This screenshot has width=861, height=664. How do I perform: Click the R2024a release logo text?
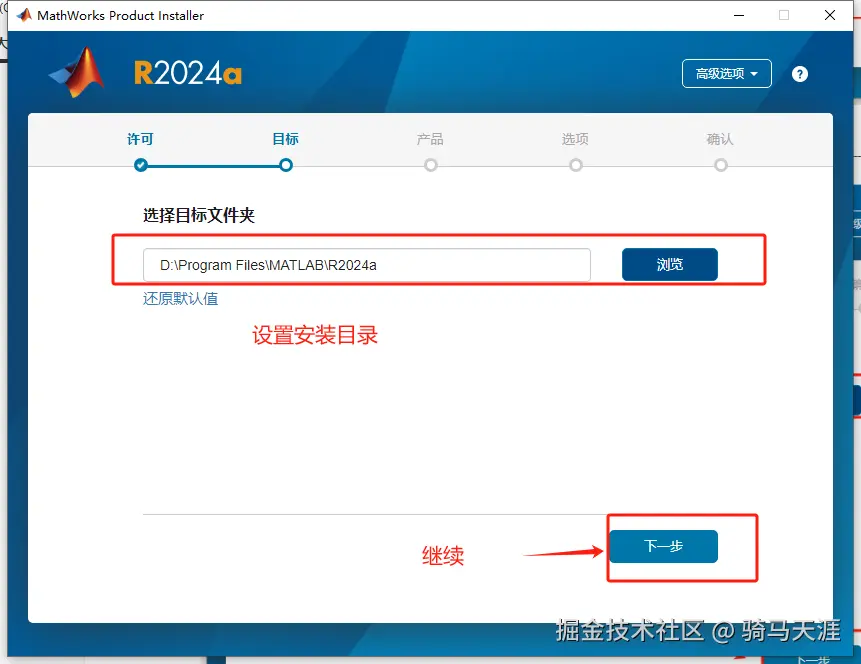click(x=188, y=73)
